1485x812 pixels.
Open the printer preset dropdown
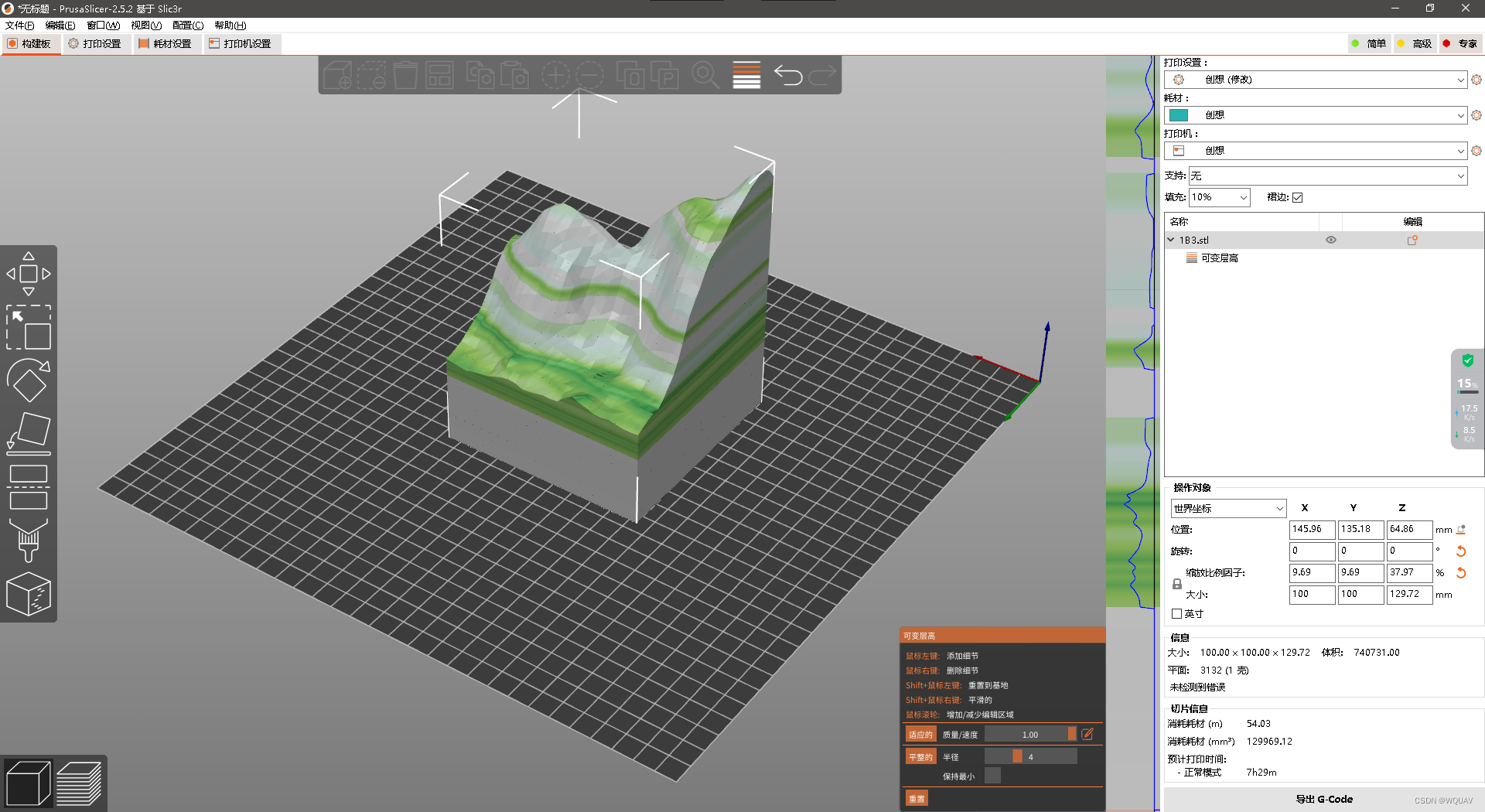[1315, 151]
